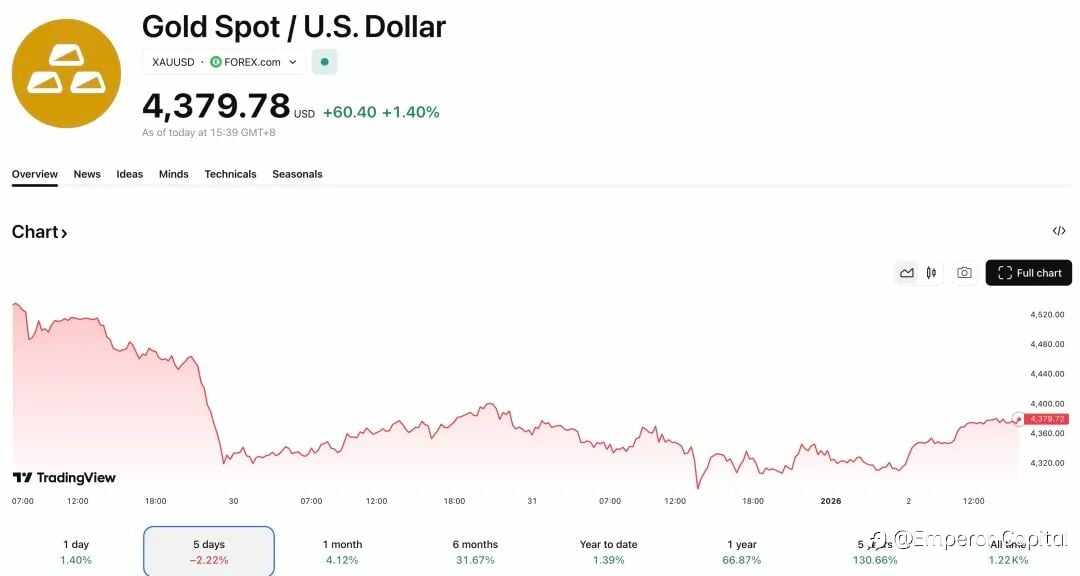Click the gold bars symbol logo
1080x576 pixels.
pyautogui.click(x=66, y=74)
